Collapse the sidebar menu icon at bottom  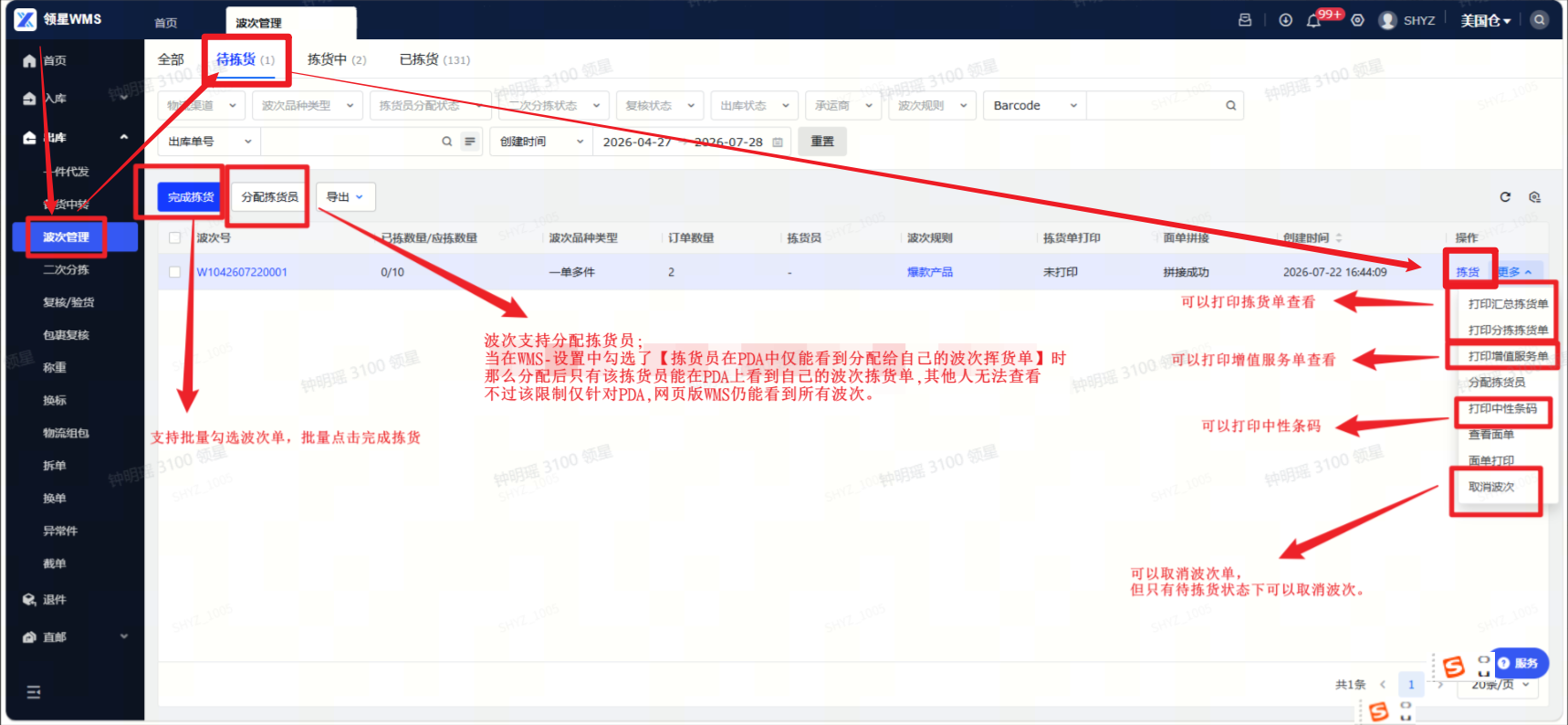coord(34,692)
